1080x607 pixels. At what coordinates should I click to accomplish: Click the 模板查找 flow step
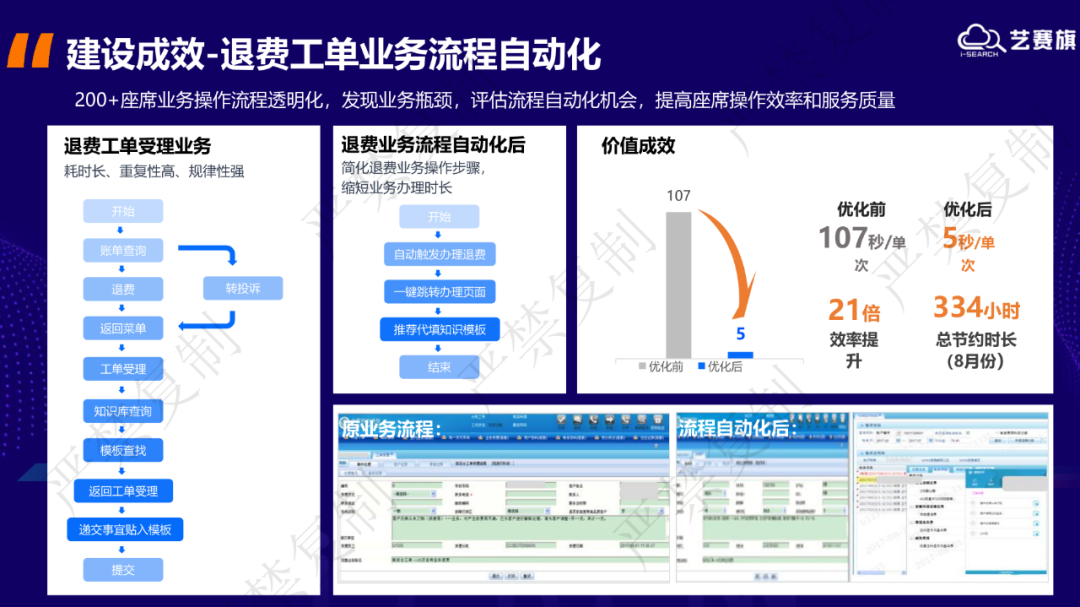123,450
